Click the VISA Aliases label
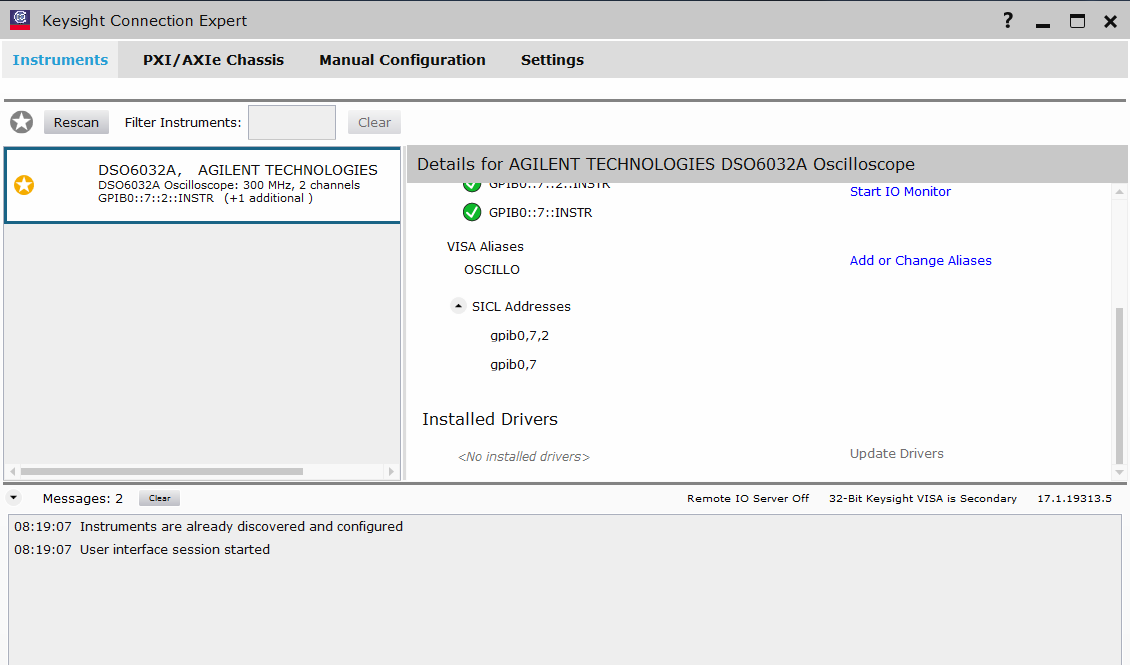Screen dimensions: 1130x665 485,246
